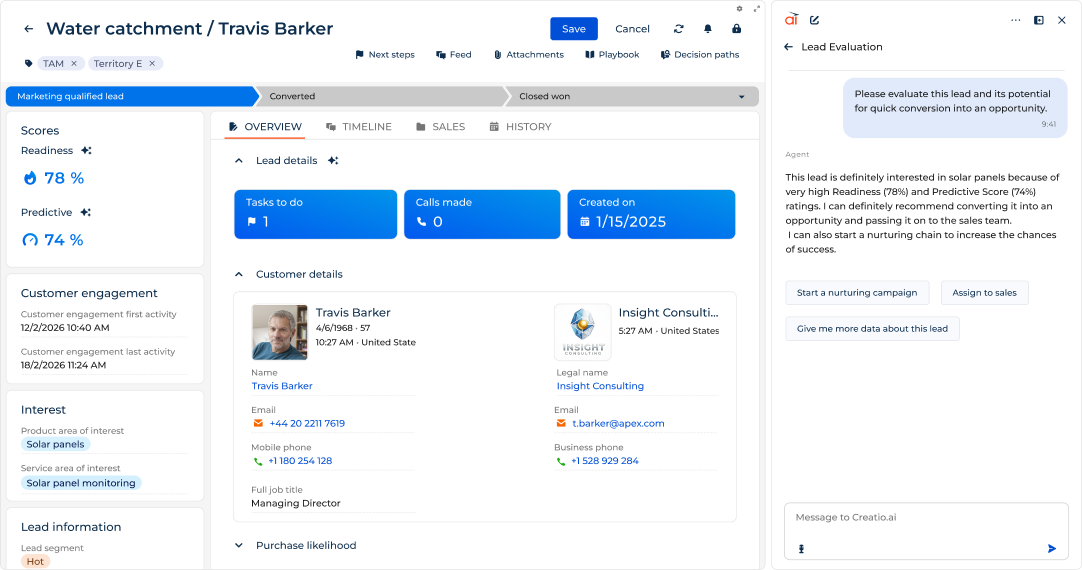
Task: Open the notifications bell
Action: pyautogui.click(x=708, y=29)
